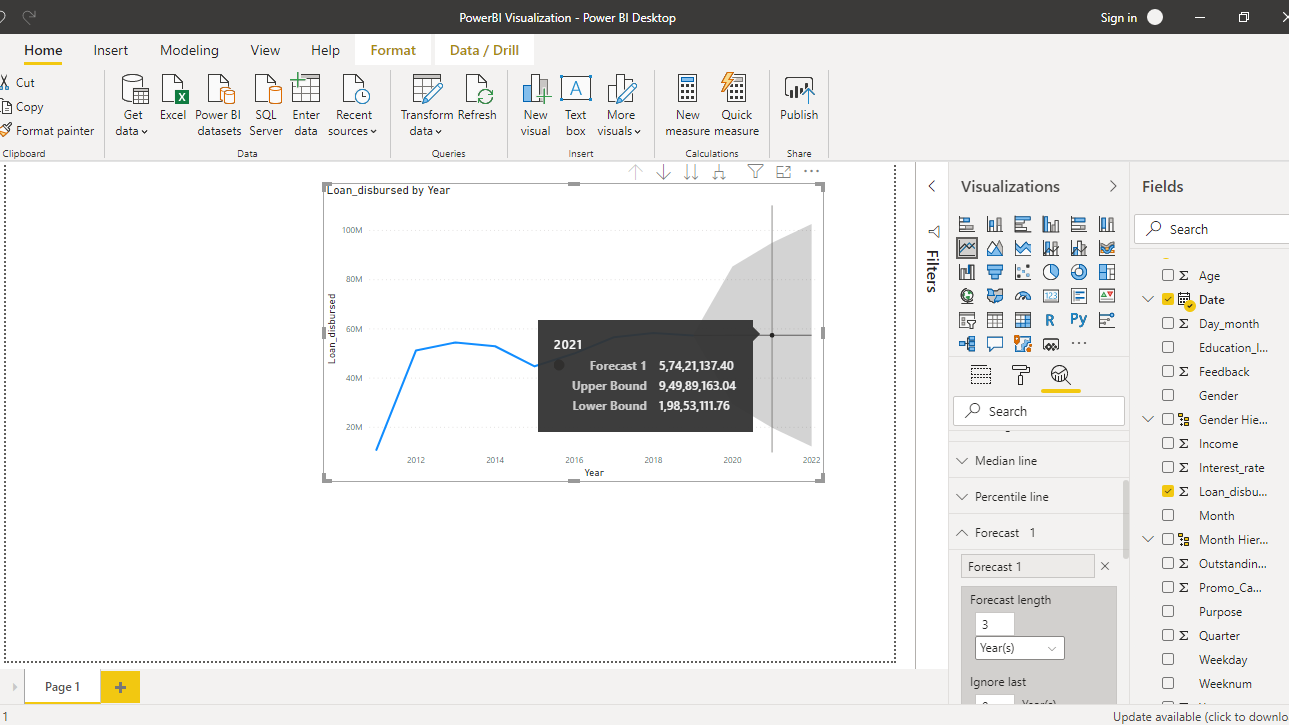Select the Python visual icon
This screenshot has height=725, width=1289.
pos(1078,320)
